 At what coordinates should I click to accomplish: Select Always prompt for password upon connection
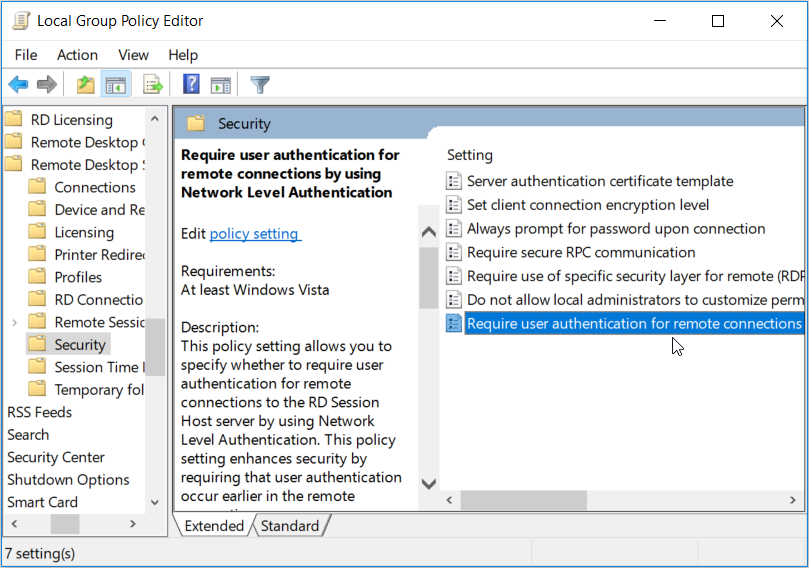(616, 229)
